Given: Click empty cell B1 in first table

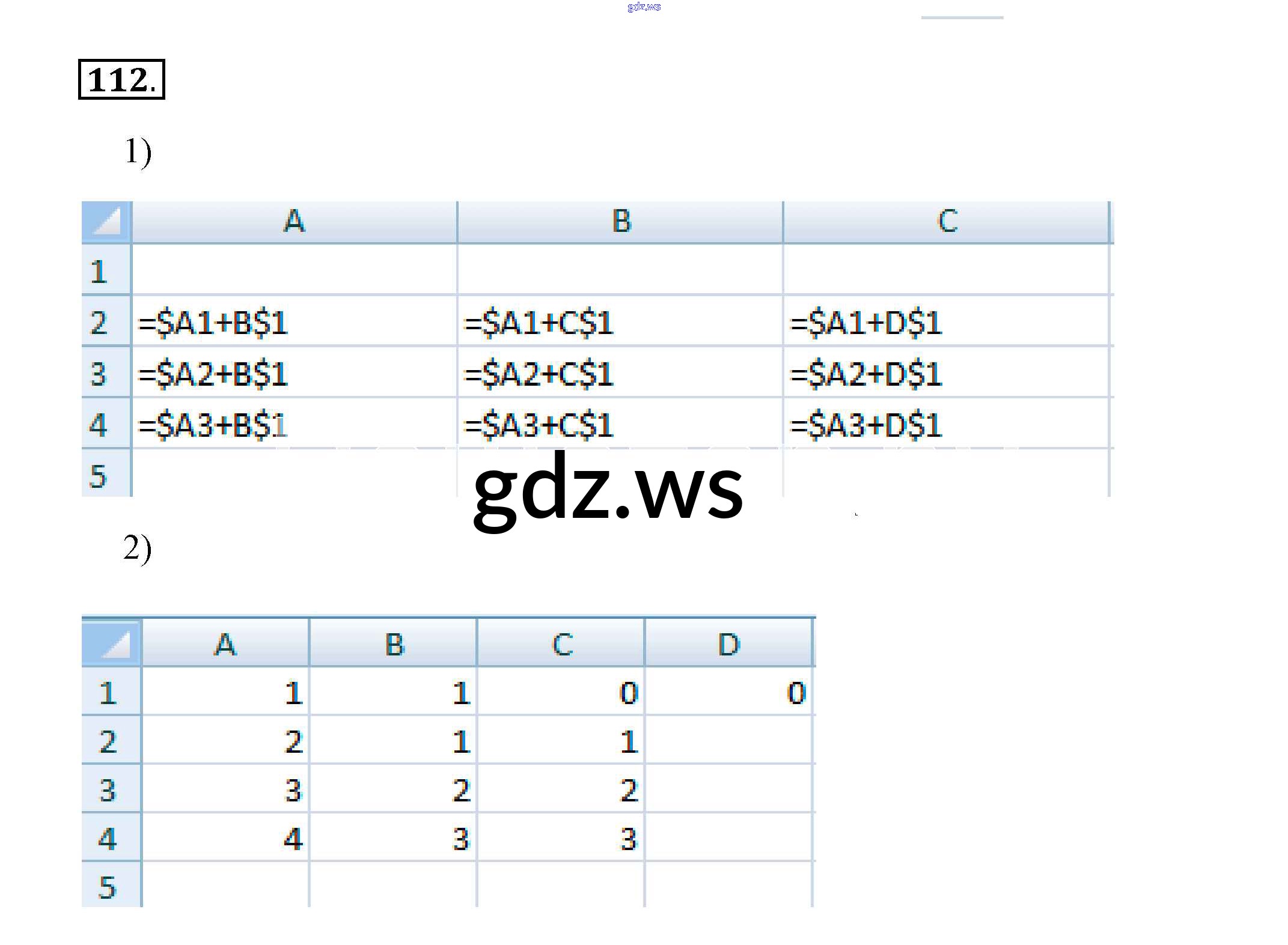Looking at the screenshot, I should click(x=619, y=270).
